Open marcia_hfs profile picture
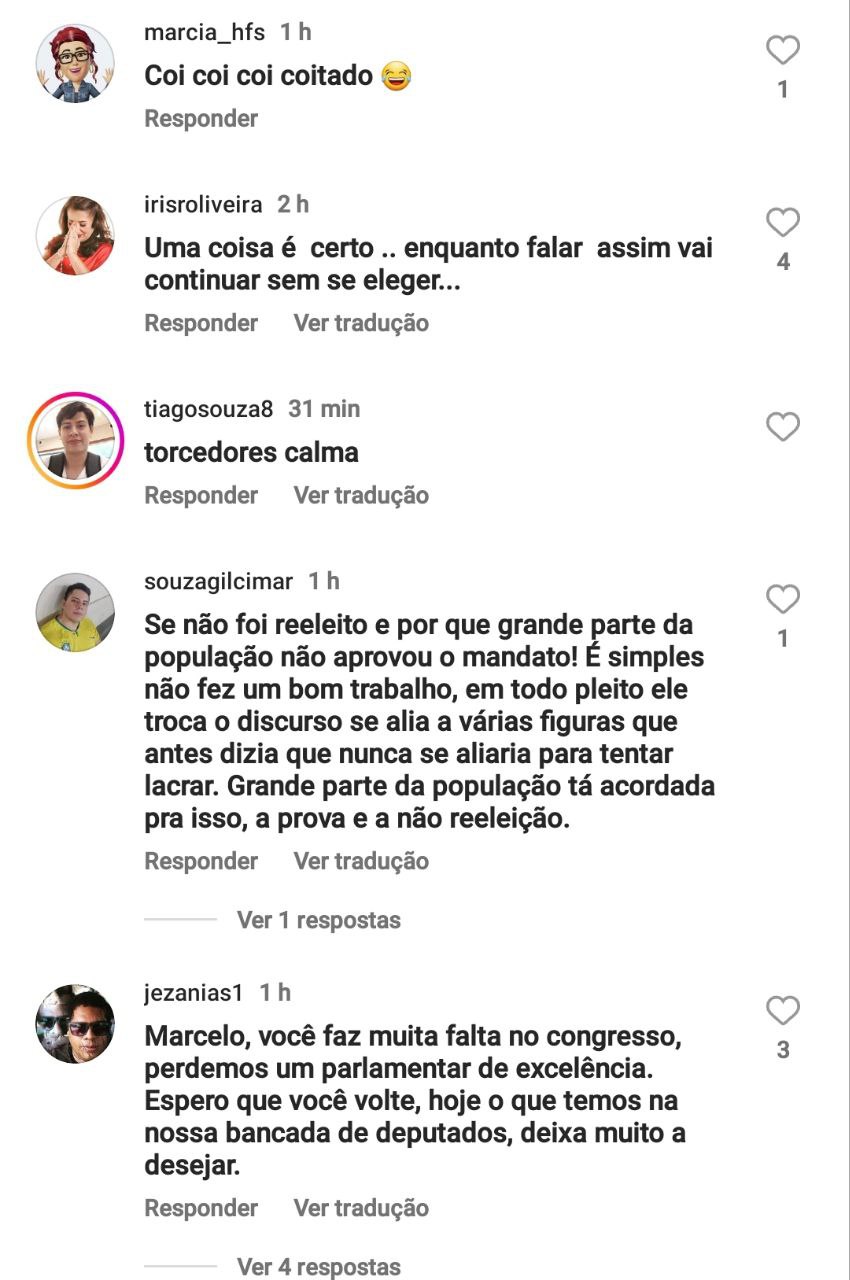Image resolution: width=850 pixels, height=1280 pixels. pos(75,64)
